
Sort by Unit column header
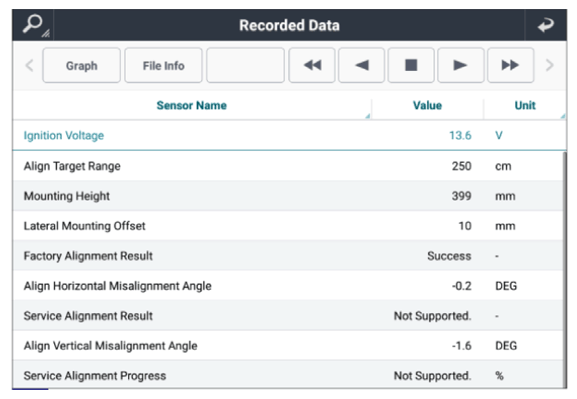(525, 105)
